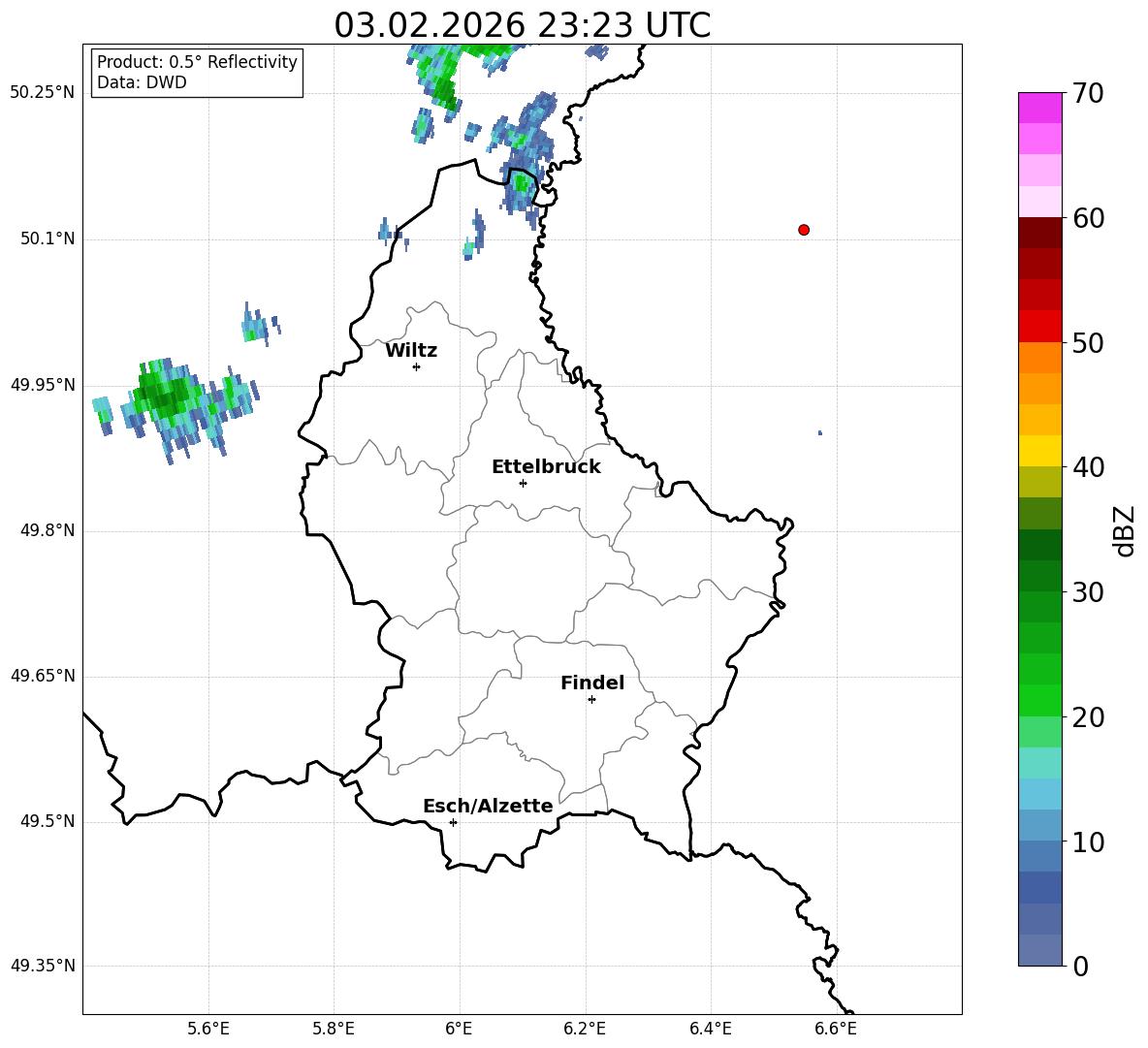Click the Esch/Alzette label
Screen dimensions: 1148x1048
[488, 806]
